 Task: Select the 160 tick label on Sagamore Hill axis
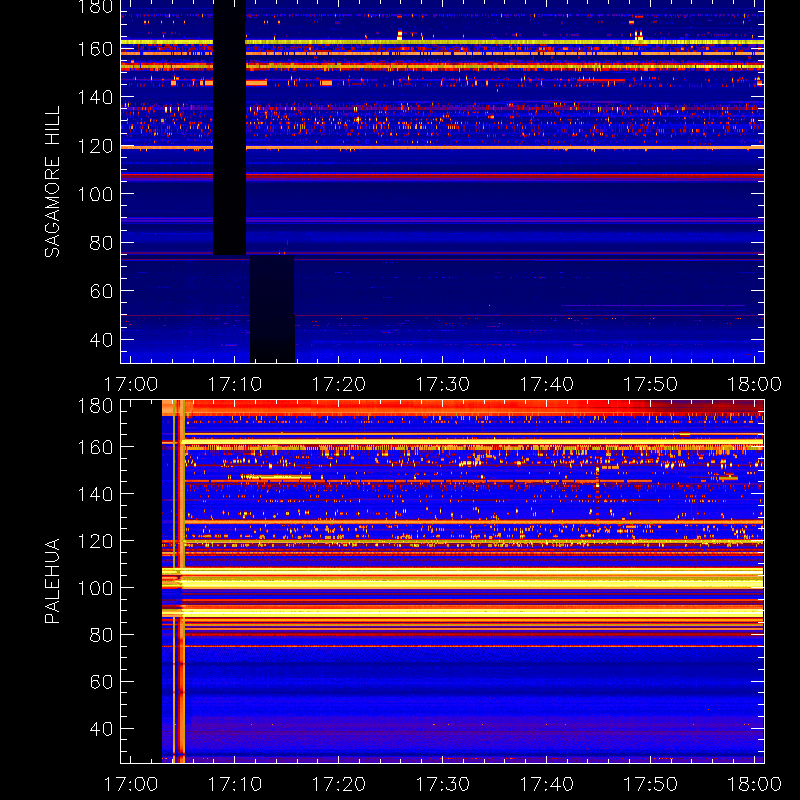pos(95,49)
